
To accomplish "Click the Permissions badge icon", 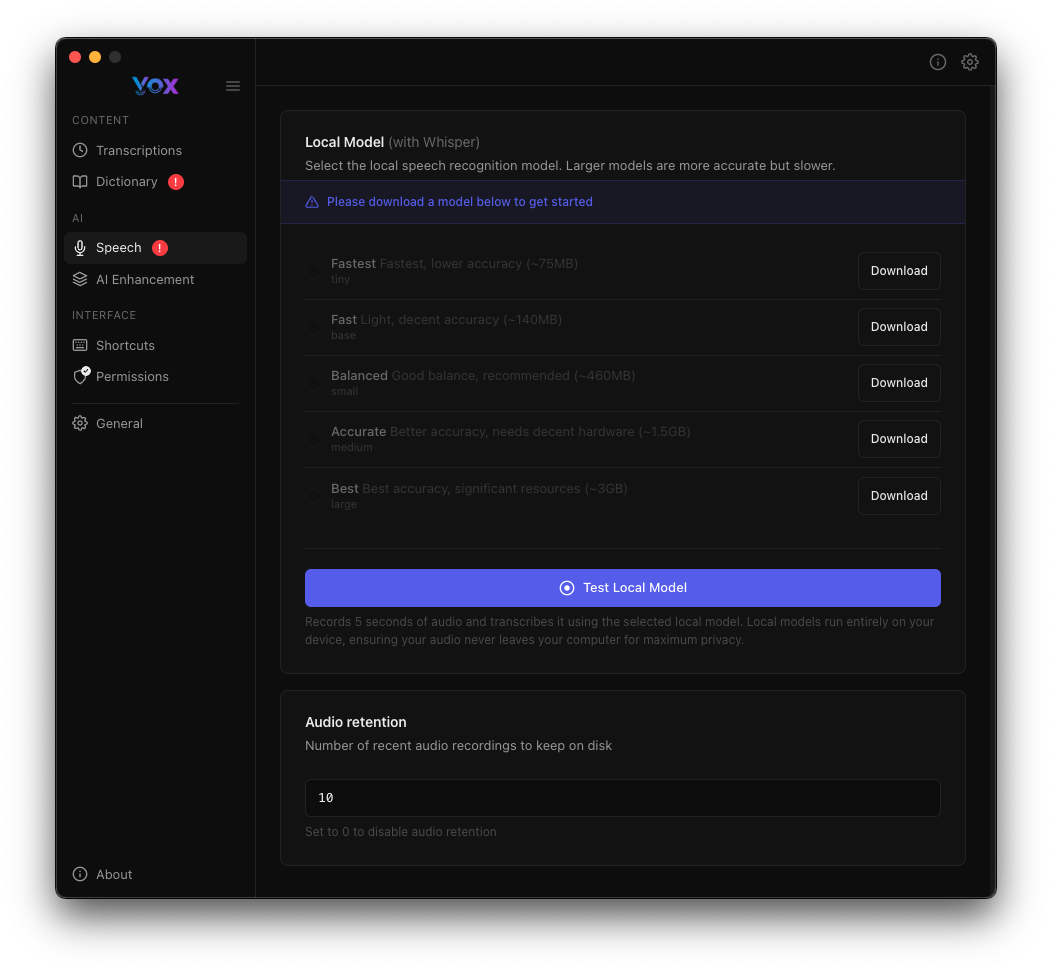I will (80, 376).
